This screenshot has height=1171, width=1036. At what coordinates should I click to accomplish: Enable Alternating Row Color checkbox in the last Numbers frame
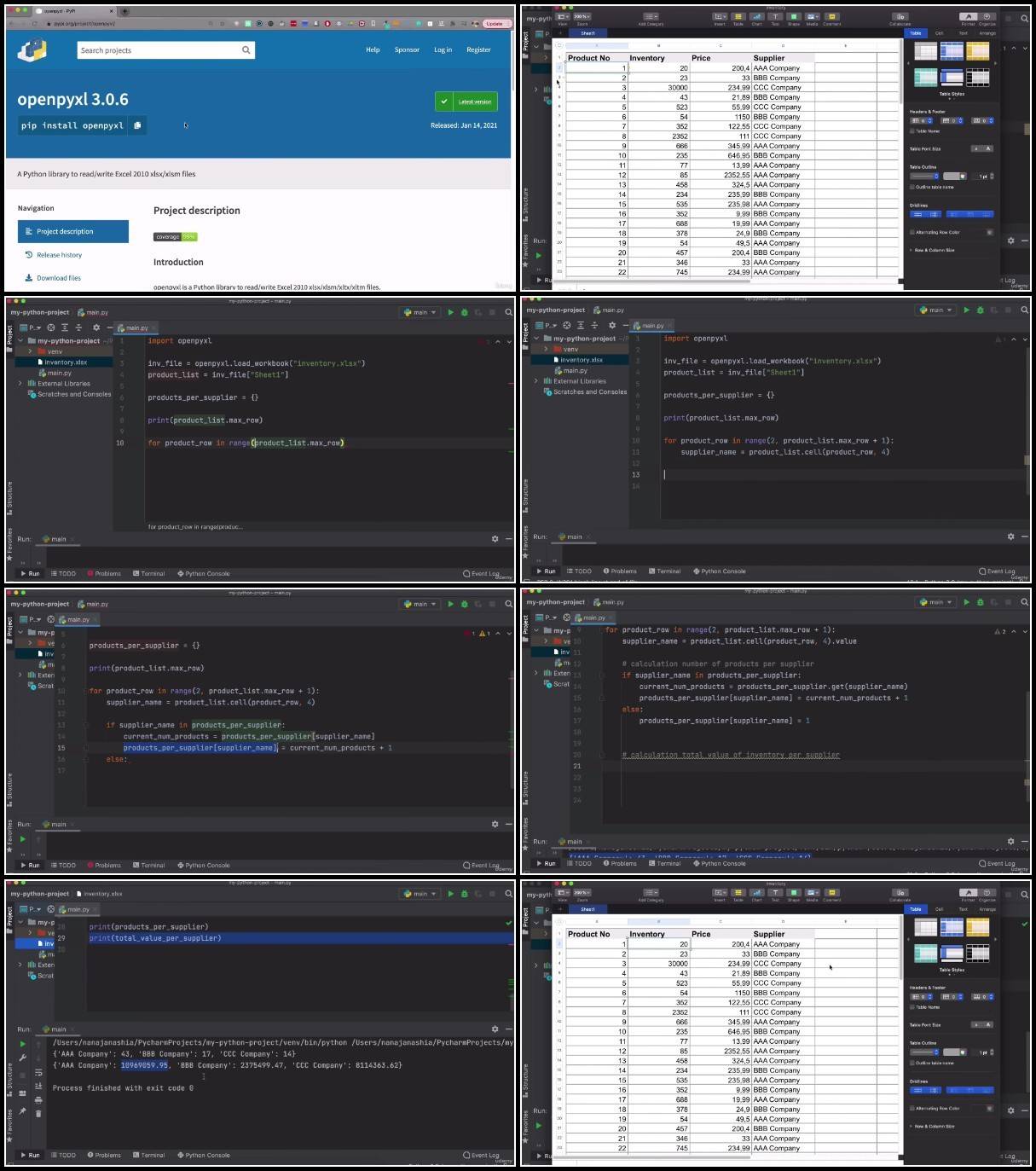coord(912,1108)
